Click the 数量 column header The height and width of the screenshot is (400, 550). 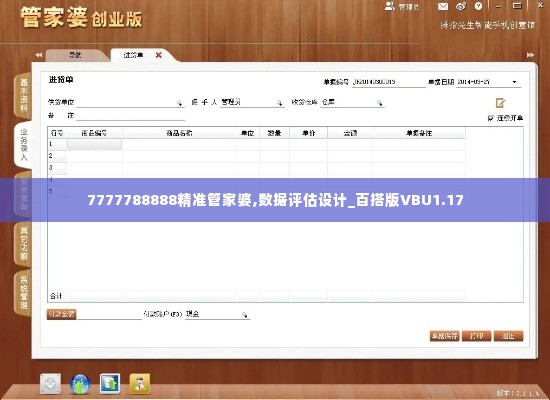pyautogui.click(x=274, y=133)
